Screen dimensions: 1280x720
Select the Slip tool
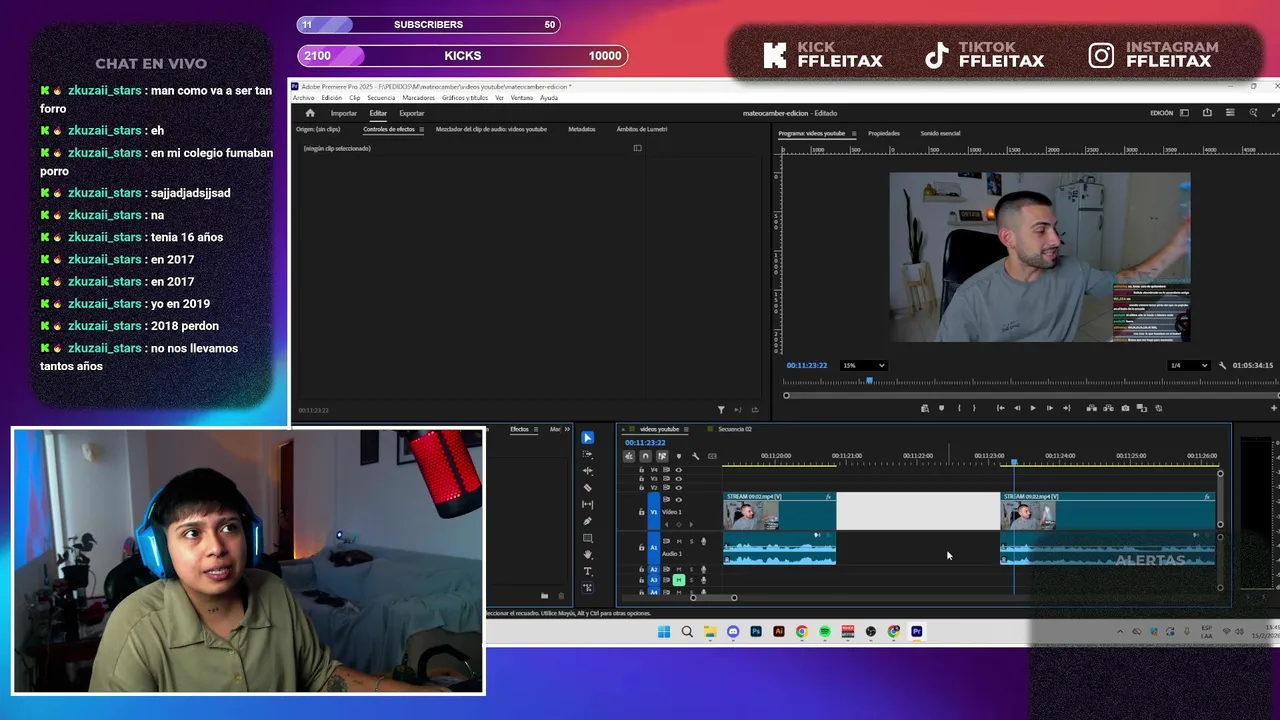587,504
